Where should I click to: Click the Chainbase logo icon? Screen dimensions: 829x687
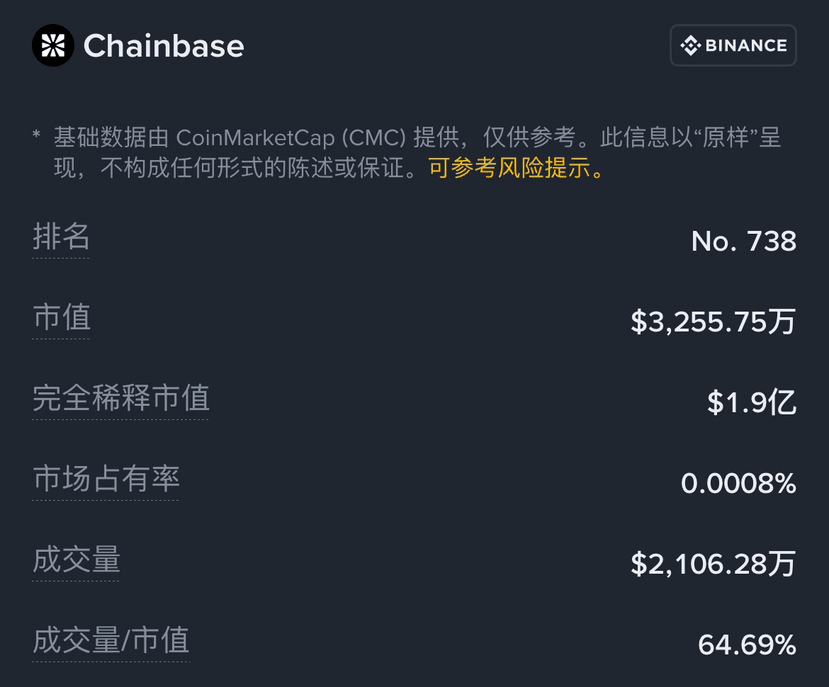(53, 45)
